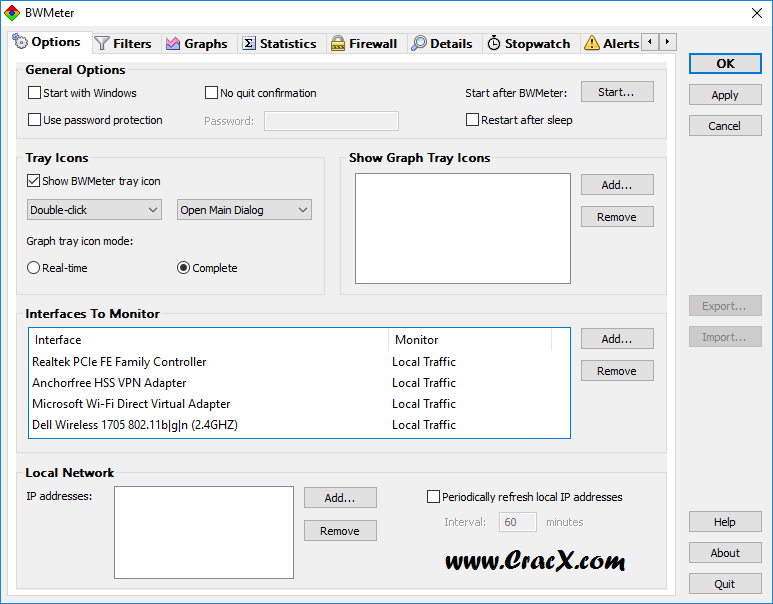Open the Stopwatch tab
Image resolution: width=773 pixels, height=604 pixels.
point(529,43)
